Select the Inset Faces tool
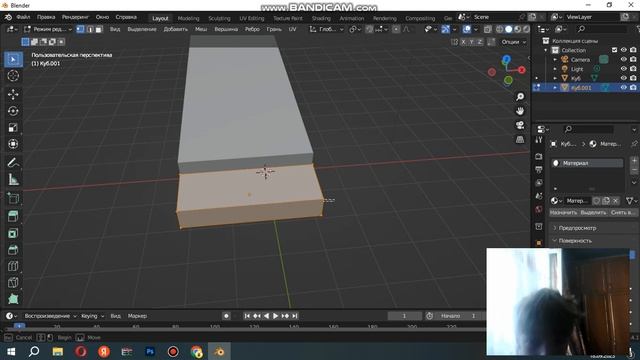This screenshot has width=640, height=360. pos(13,233)
